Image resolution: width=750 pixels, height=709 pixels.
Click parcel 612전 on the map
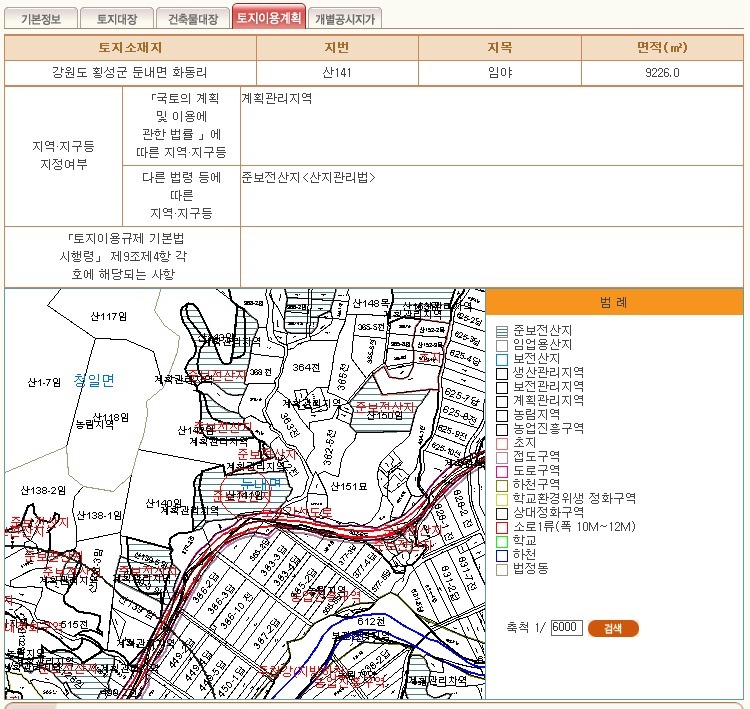tap(372, 621)
